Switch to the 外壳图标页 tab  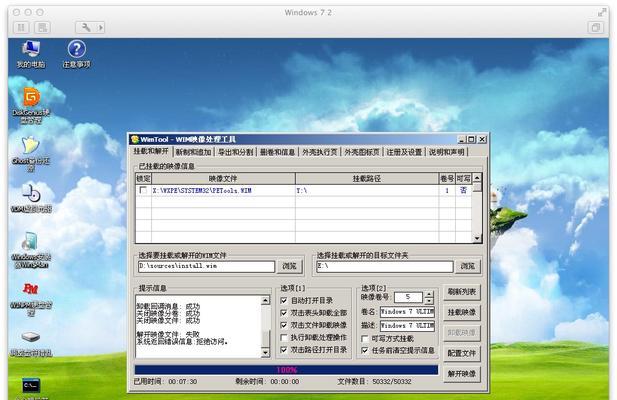pyautogui.click(x=362, y=152)
